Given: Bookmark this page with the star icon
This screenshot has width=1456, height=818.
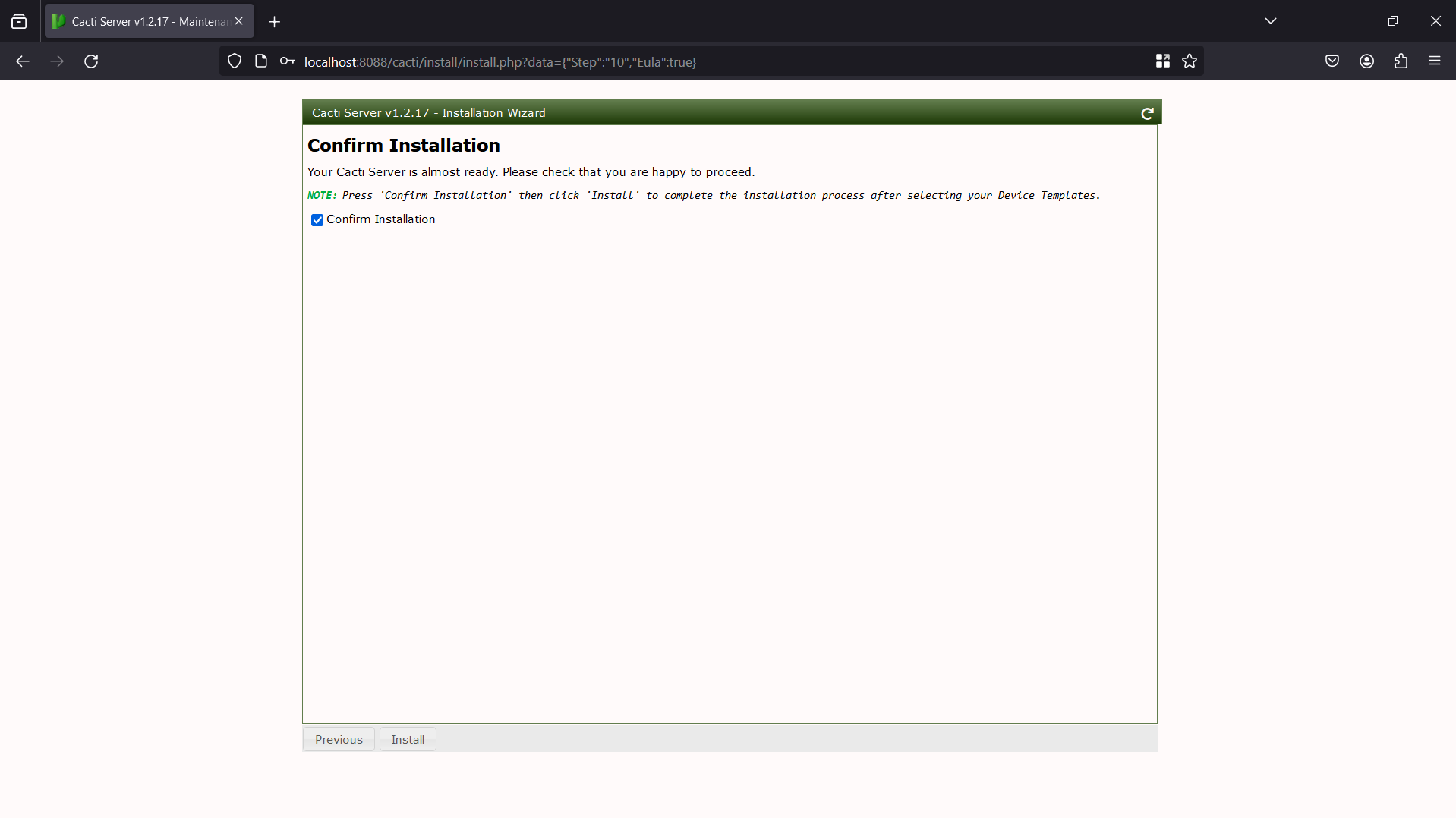Looking at the screenshot, I should click(1190, 61).
